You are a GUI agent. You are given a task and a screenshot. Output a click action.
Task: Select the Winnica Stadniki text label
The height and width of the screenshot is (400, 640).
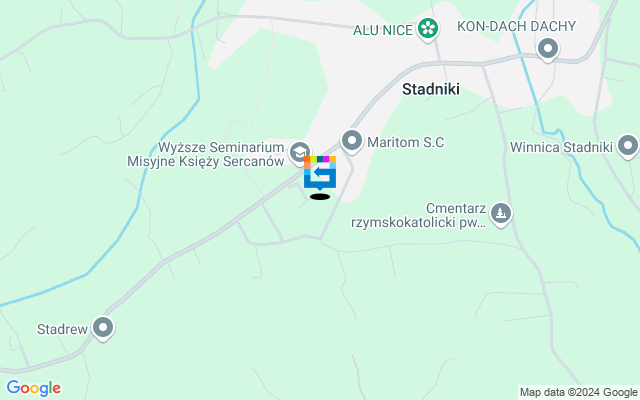pyautogui.click(x=562, y=147)
